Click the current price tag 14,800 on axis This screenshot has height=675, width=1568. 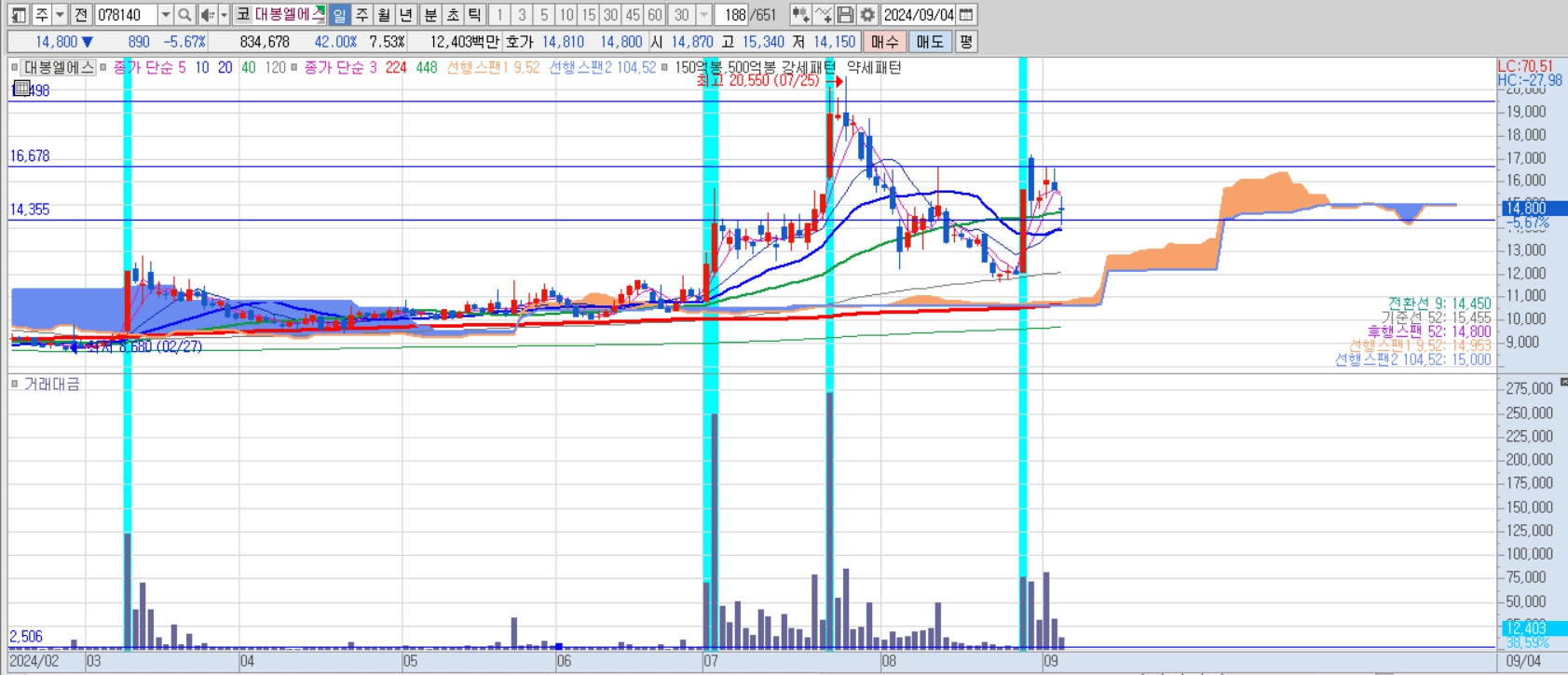pos(1533,209)
